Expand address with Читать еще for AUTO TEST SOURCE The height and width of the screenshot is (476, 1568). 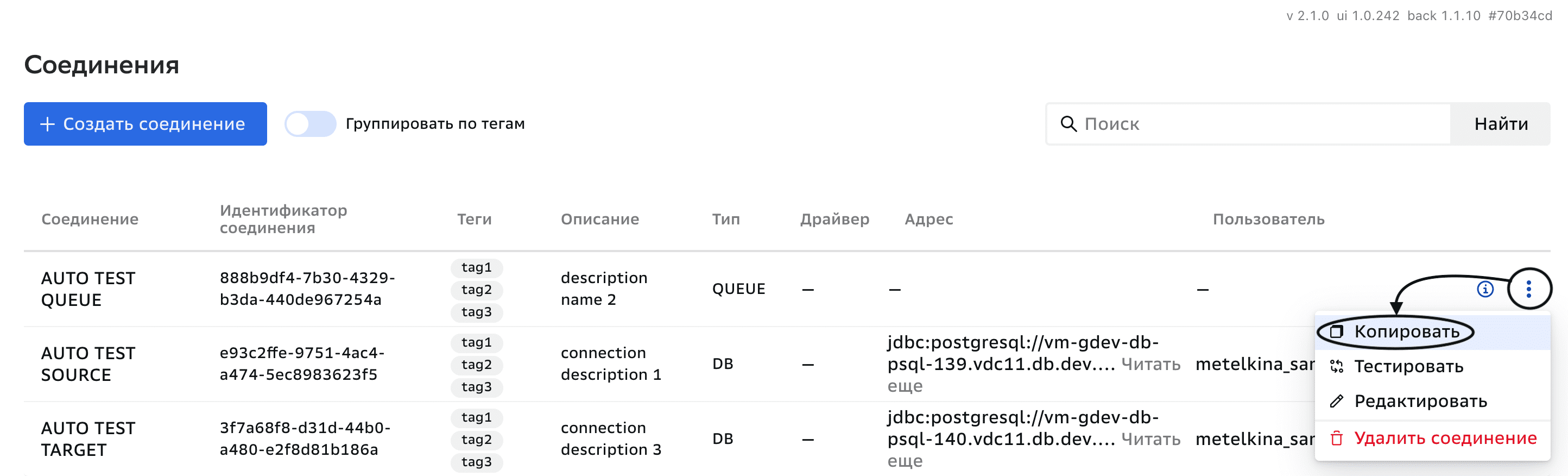coord(1150,365)
